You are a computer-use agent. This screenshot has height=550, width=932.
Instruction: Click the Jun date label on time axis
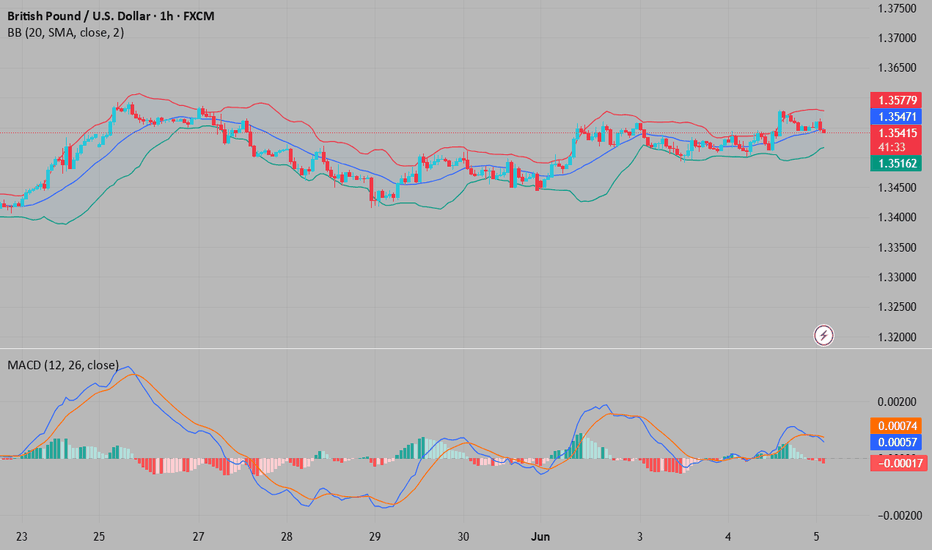click(x=540, y=537)
